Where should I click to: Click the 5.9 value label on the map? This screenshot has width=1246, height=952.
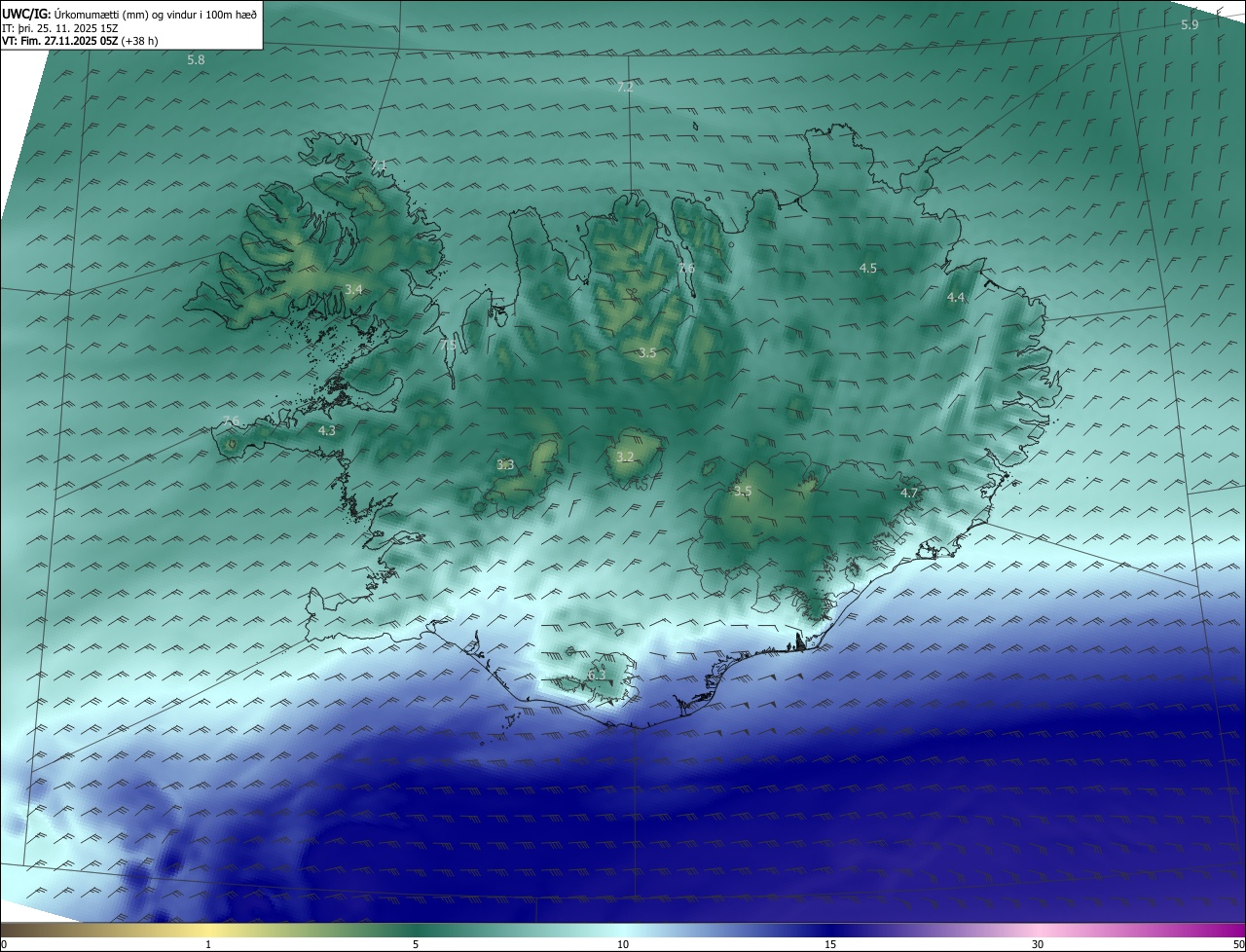point(1190,25)
